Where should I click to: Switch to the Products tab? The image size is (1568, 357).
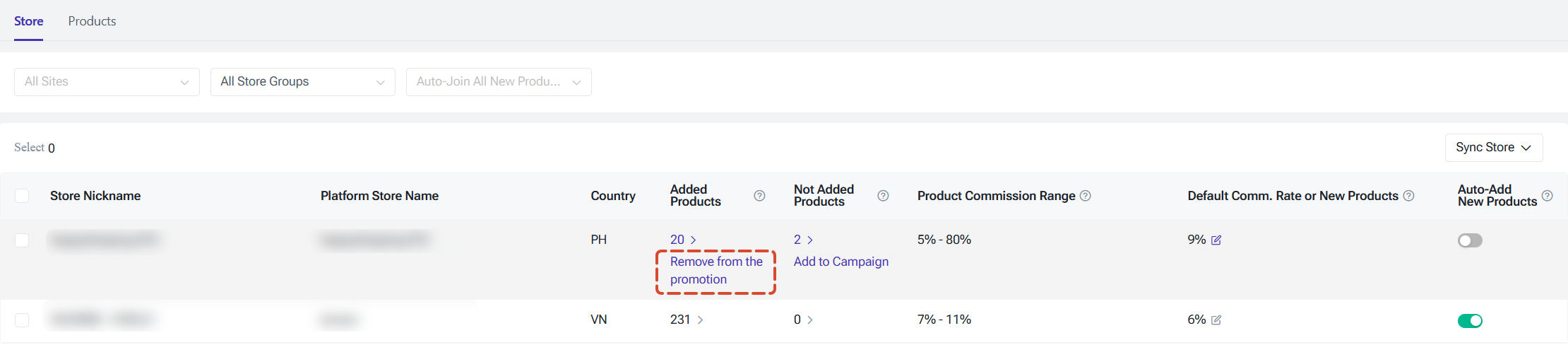coord(92,21)
